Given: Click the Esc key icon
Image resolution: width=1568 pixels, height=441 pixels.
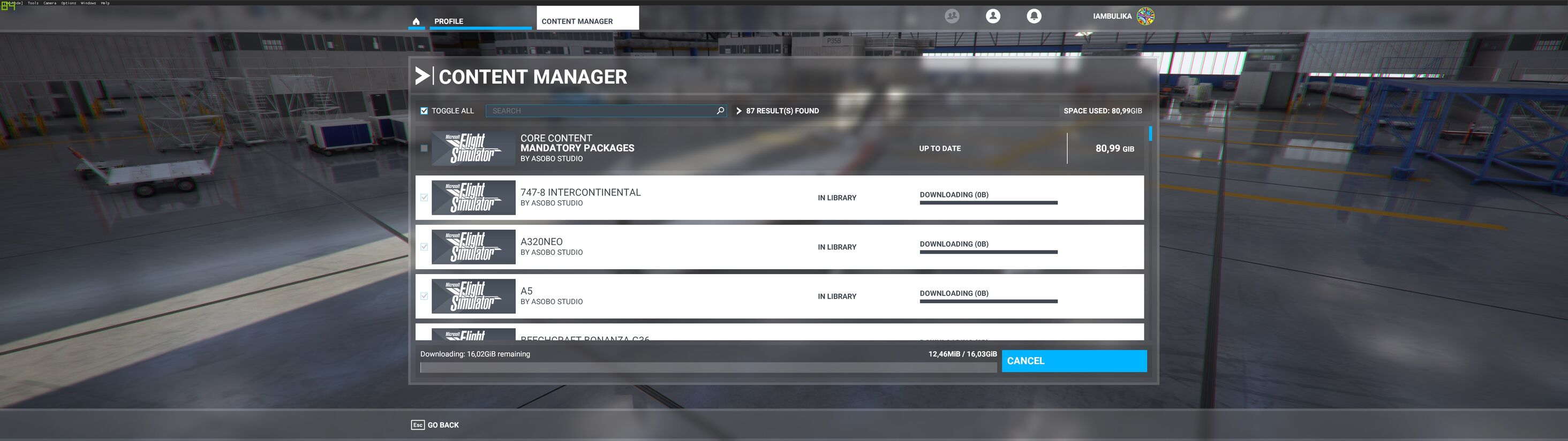Looking at the screenshot, I should (x=418, y=425).
